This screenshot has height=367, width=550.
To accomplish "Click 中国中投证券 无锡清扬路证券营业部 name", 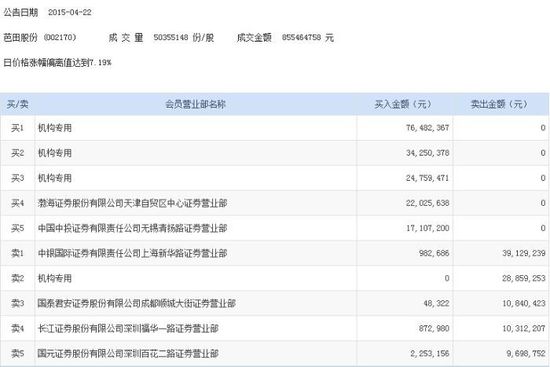I will (133, 228).
